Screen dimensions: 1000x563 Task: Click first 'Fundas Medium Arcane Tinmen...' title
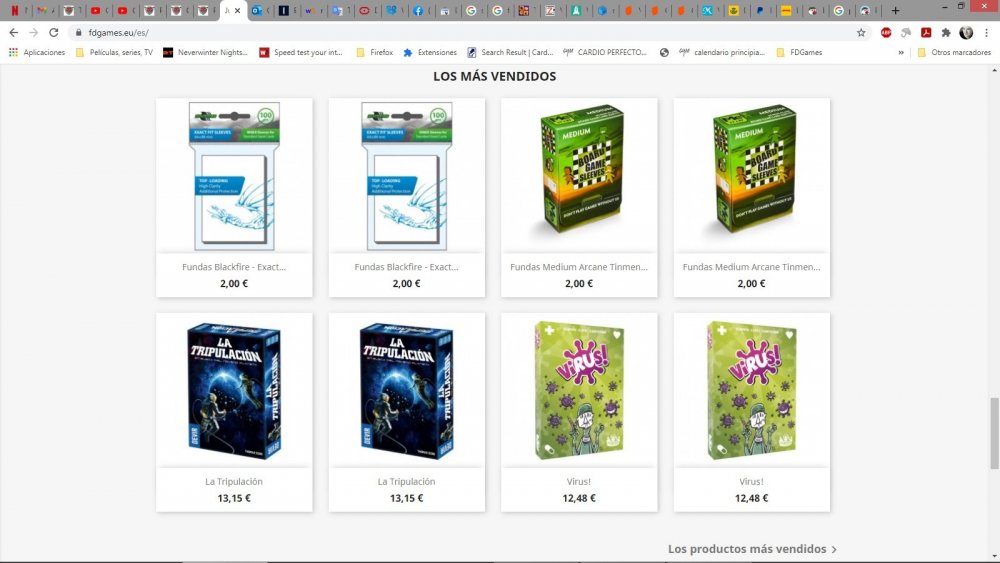(x=579, y=267)
